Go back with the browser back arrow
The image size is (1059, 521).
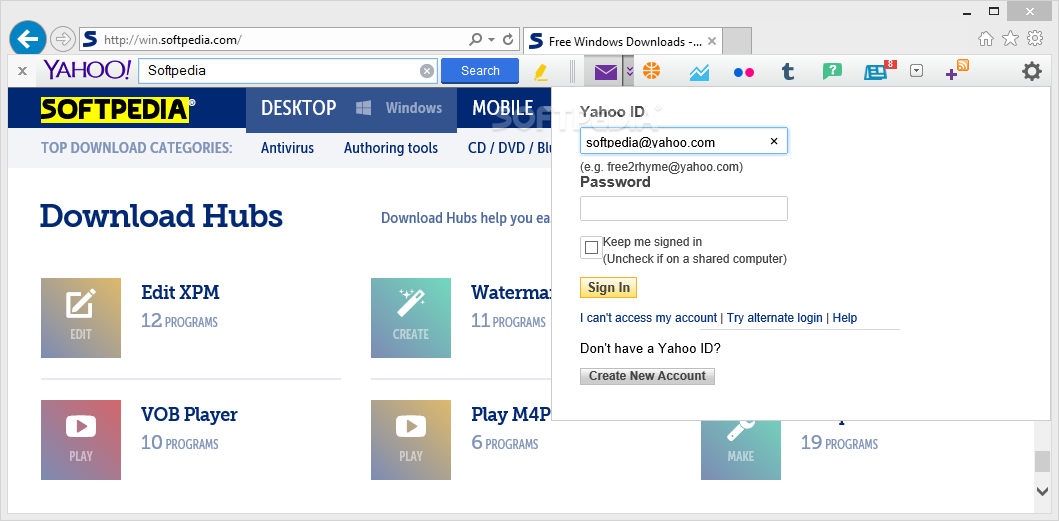(x=28, y=39)
